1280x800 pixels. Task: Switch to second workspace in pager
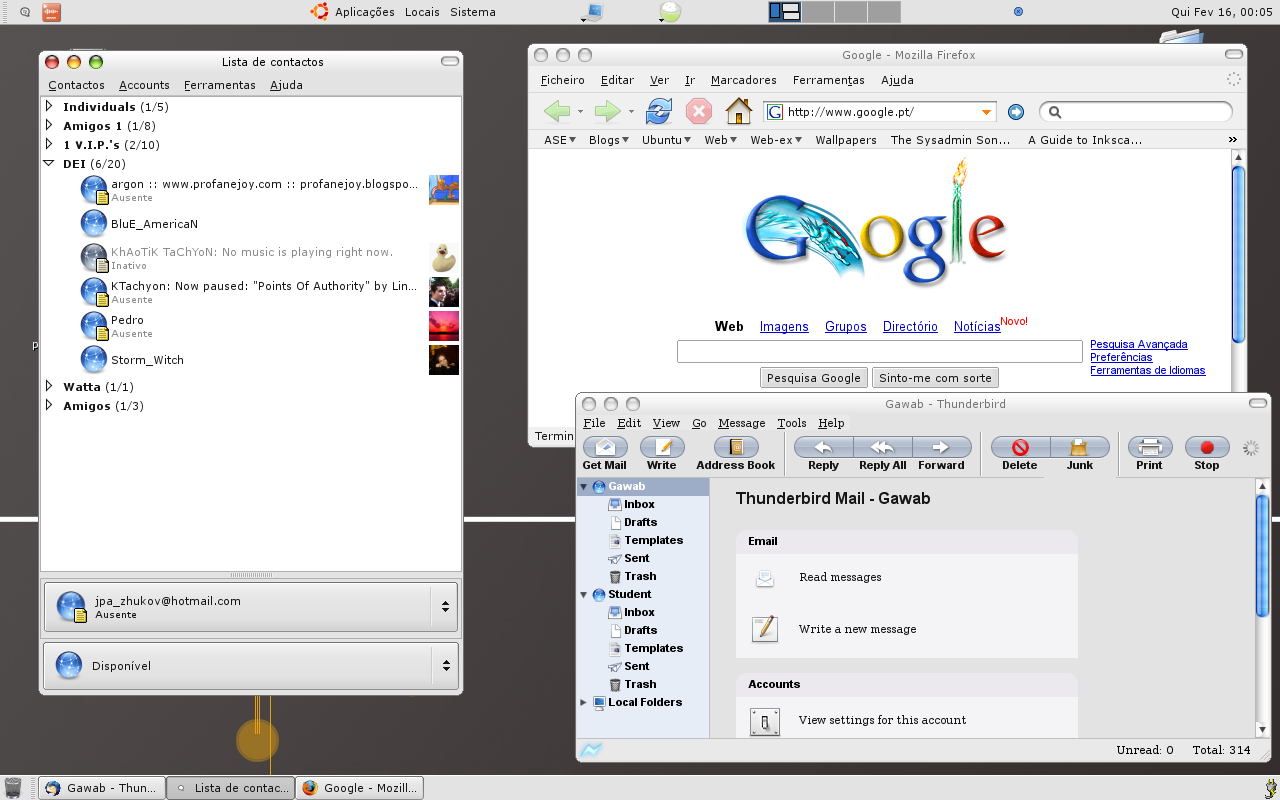click(817, 12)
